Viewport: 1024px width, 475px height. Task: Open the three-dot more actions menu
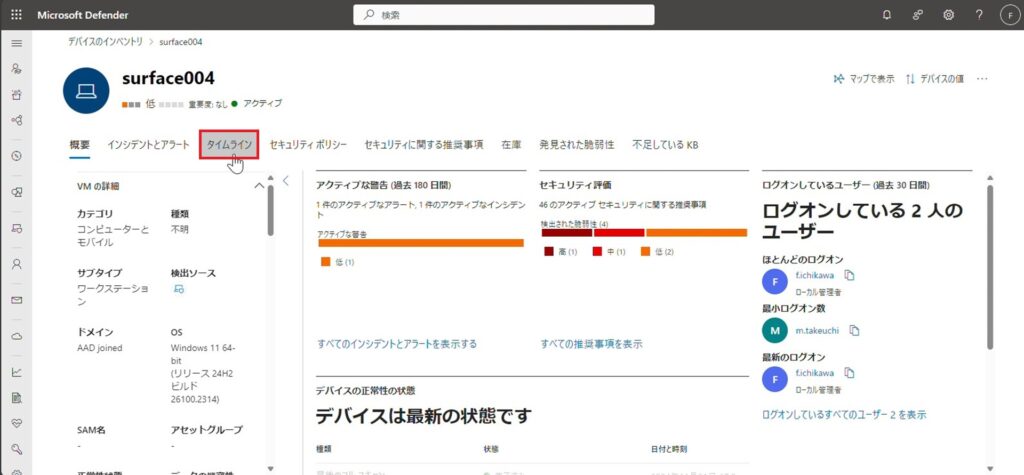[x=982, y=78]
